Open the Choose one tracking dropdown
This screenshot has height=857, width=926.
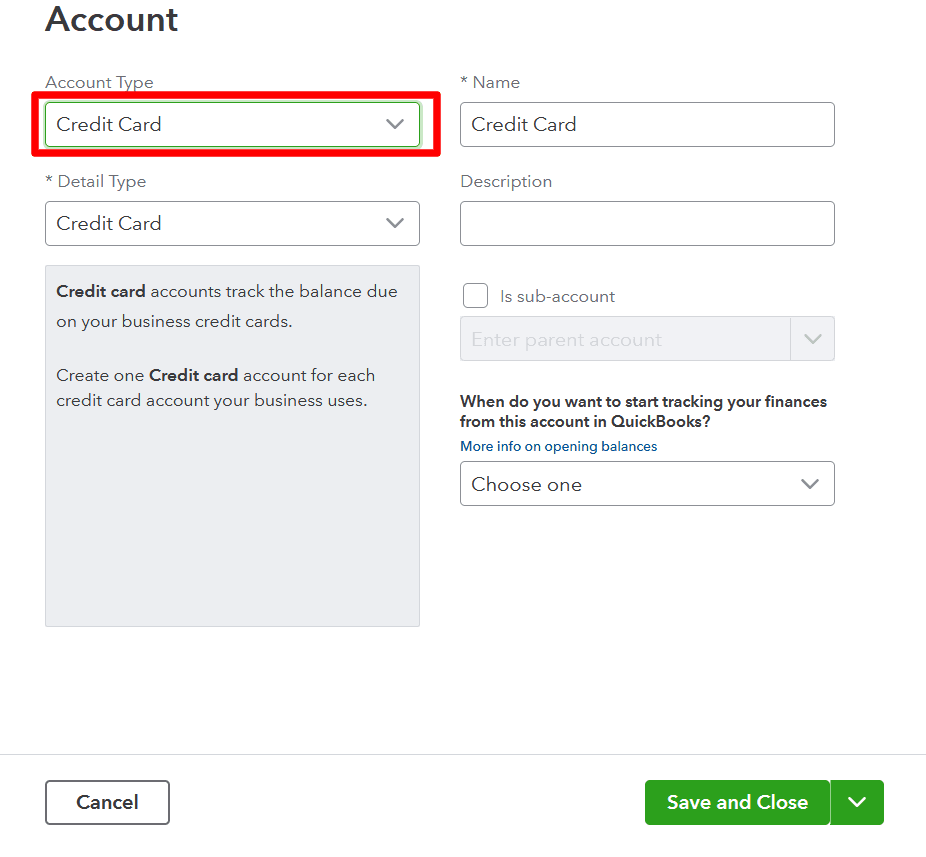click(x=647, y=484)
